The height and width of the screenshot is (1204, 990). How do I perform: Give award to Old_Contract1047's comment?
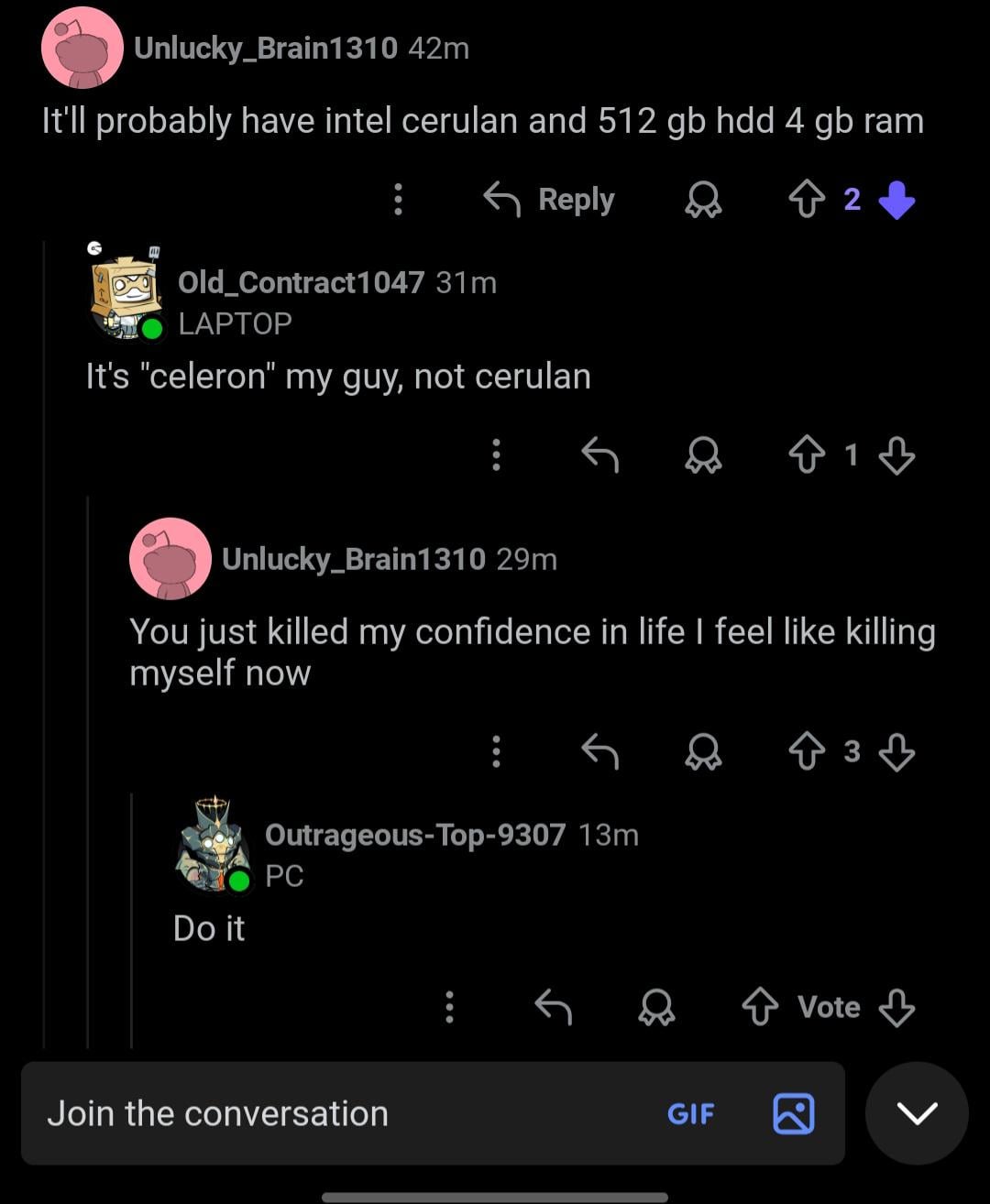point(703,454)
